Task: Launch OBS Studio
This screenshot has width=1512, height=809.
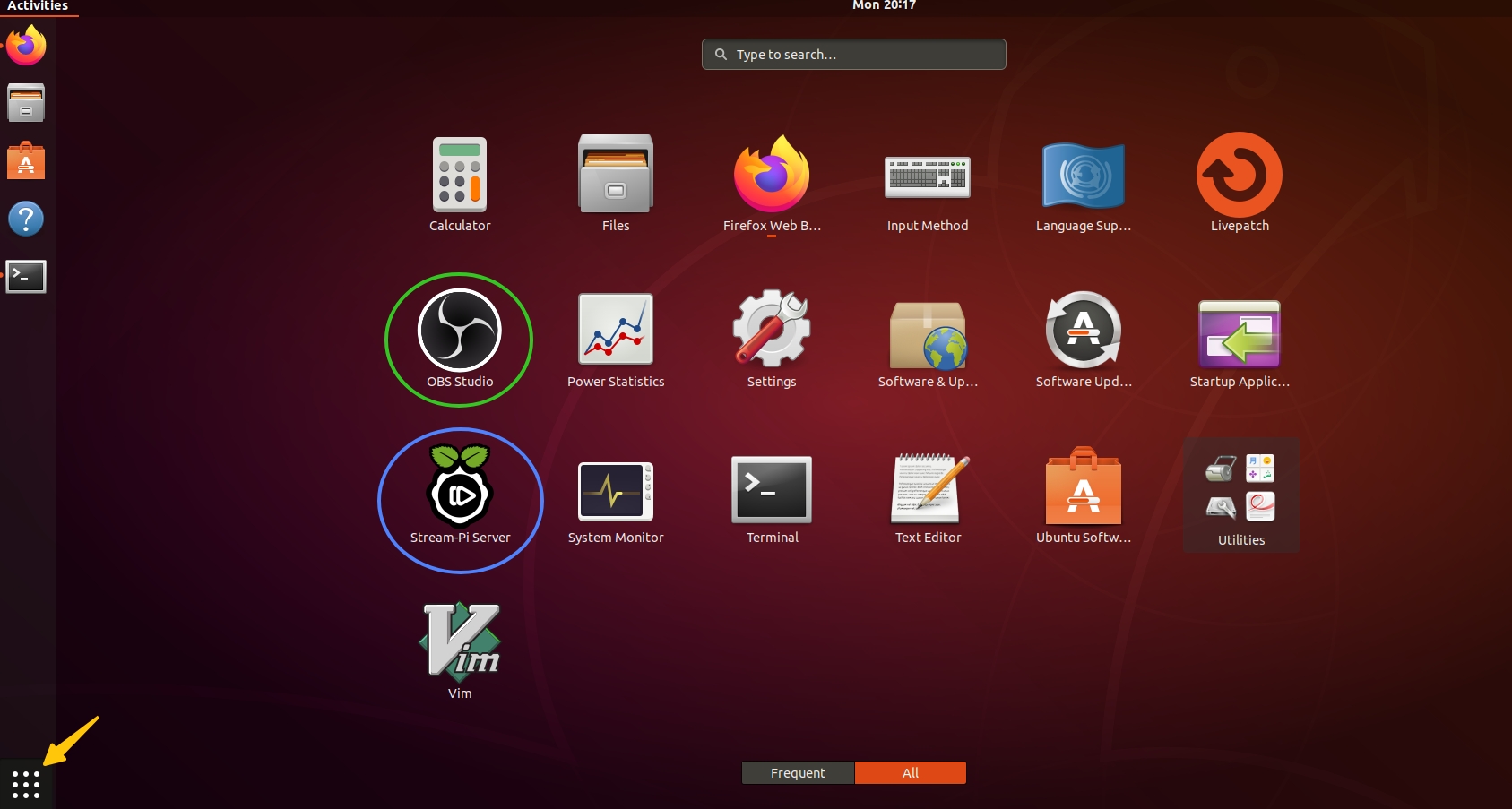Action: [x=460, y=340]
